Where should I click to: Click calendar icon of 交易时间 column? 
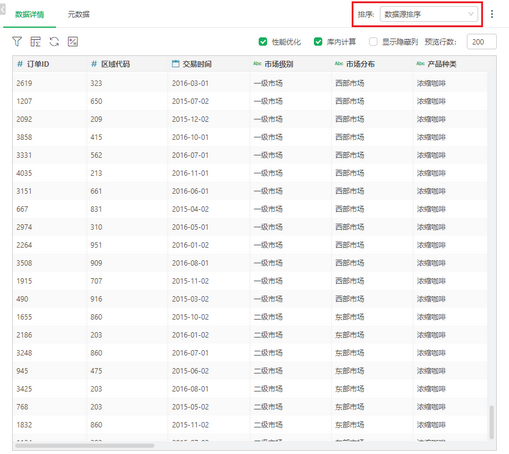[x=176, y=64]
